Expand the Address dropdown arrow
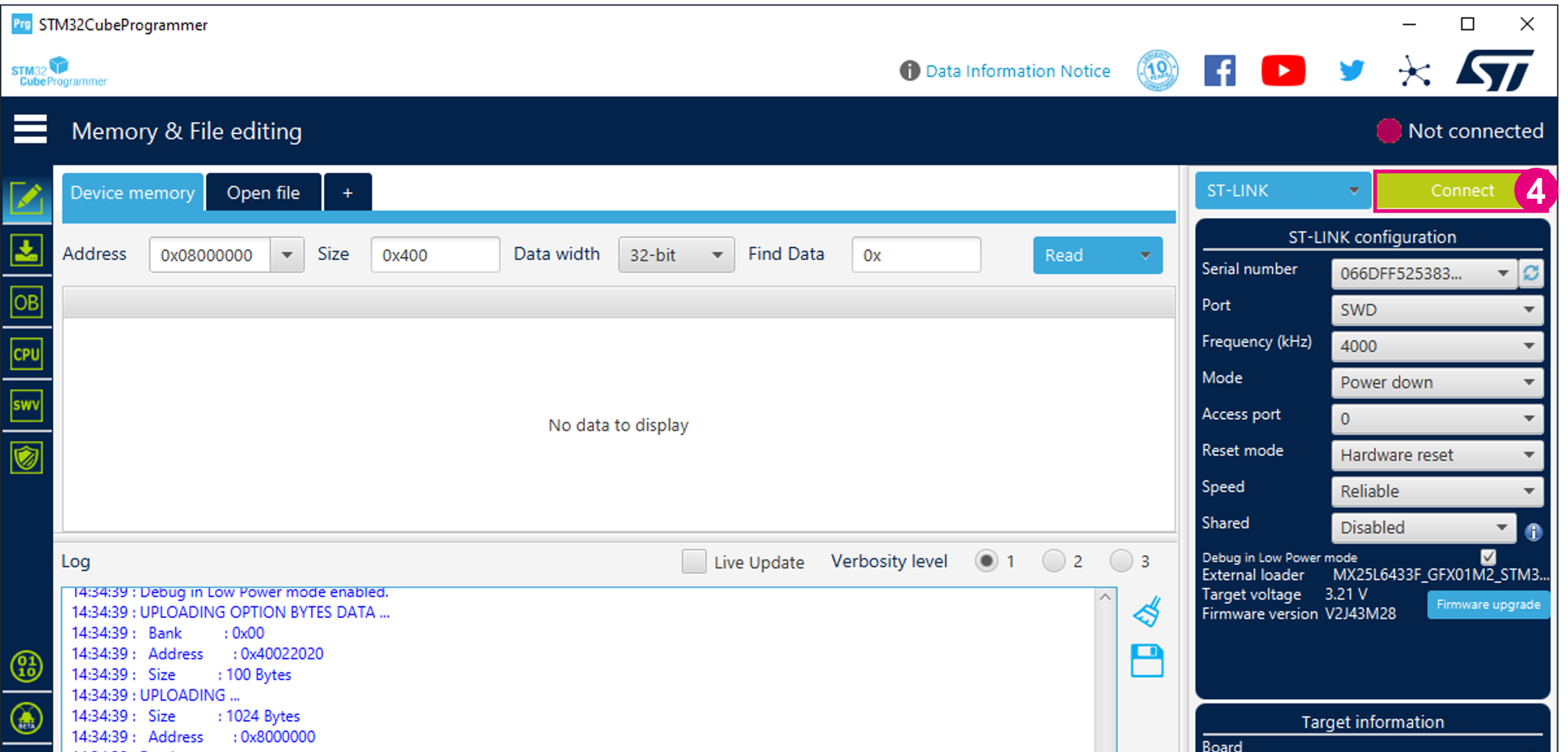Image resolution: width=1568 pixels, height=752 pixels. pyautogui.click(x=287, y=255)
